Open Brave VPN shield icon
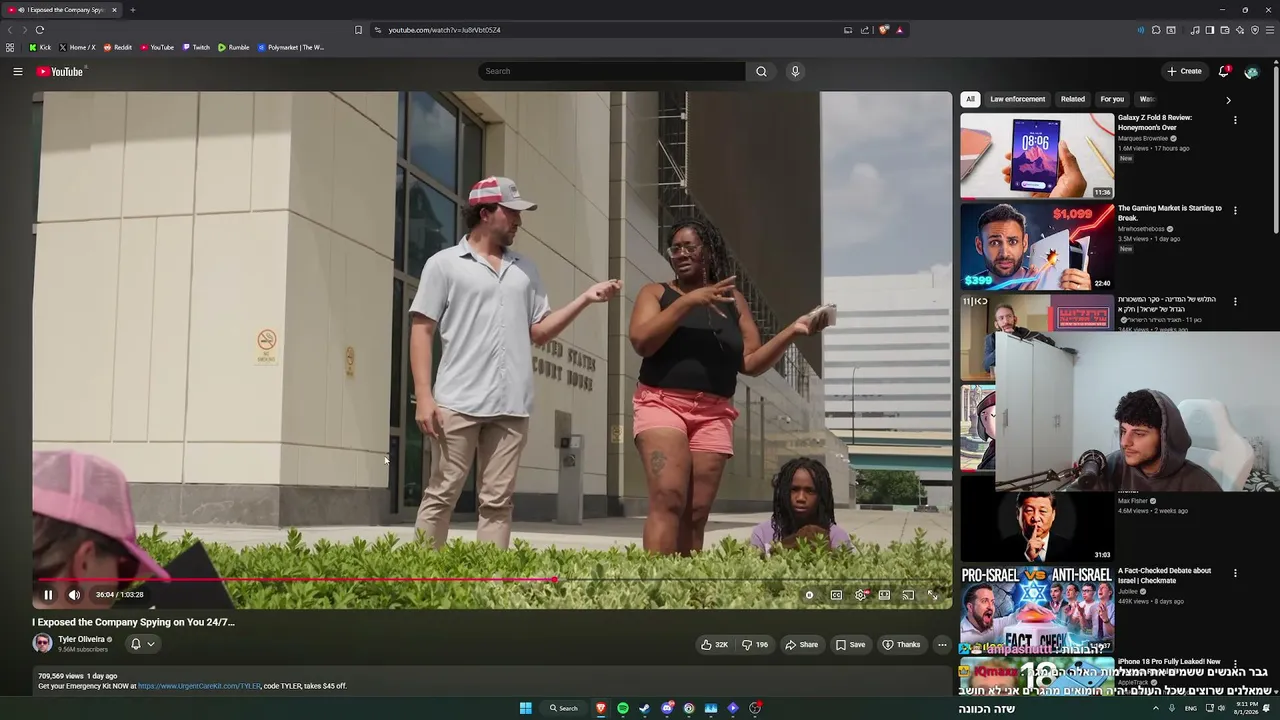1280x720 pixels. [1255, 30]
